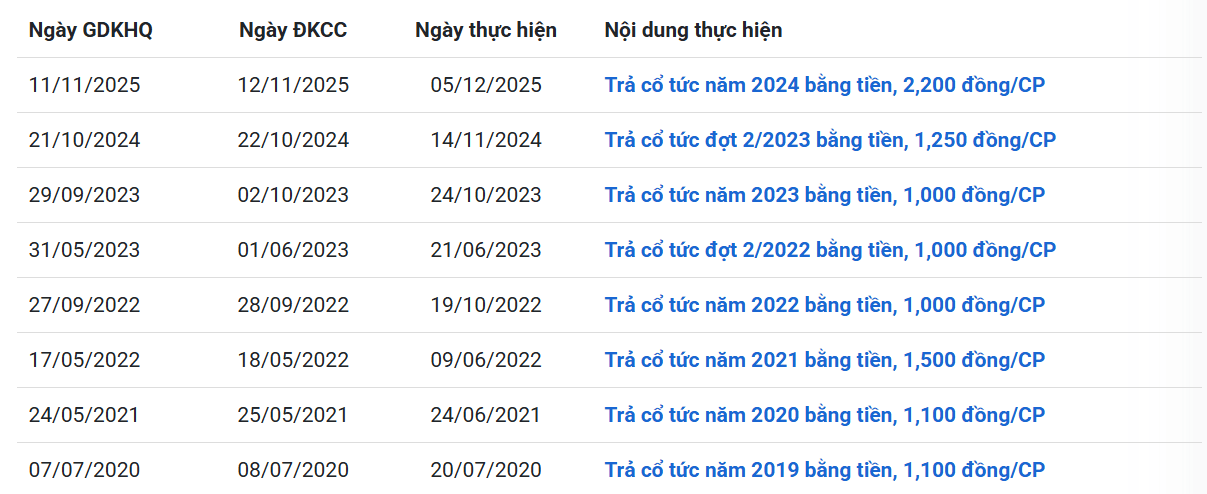Open the năm 2019 dividend 1,100 đồng/CP link
This screenshot has width=1207, height=494.
825,470
